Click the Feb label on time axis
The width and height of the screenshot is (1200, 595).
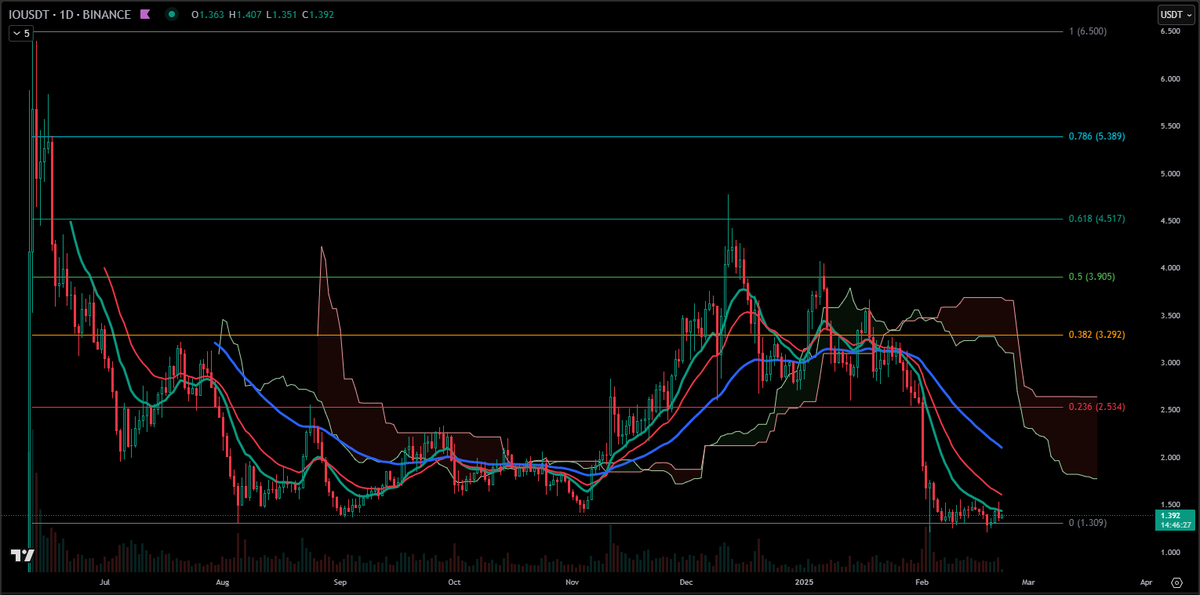tap(920, 580)
